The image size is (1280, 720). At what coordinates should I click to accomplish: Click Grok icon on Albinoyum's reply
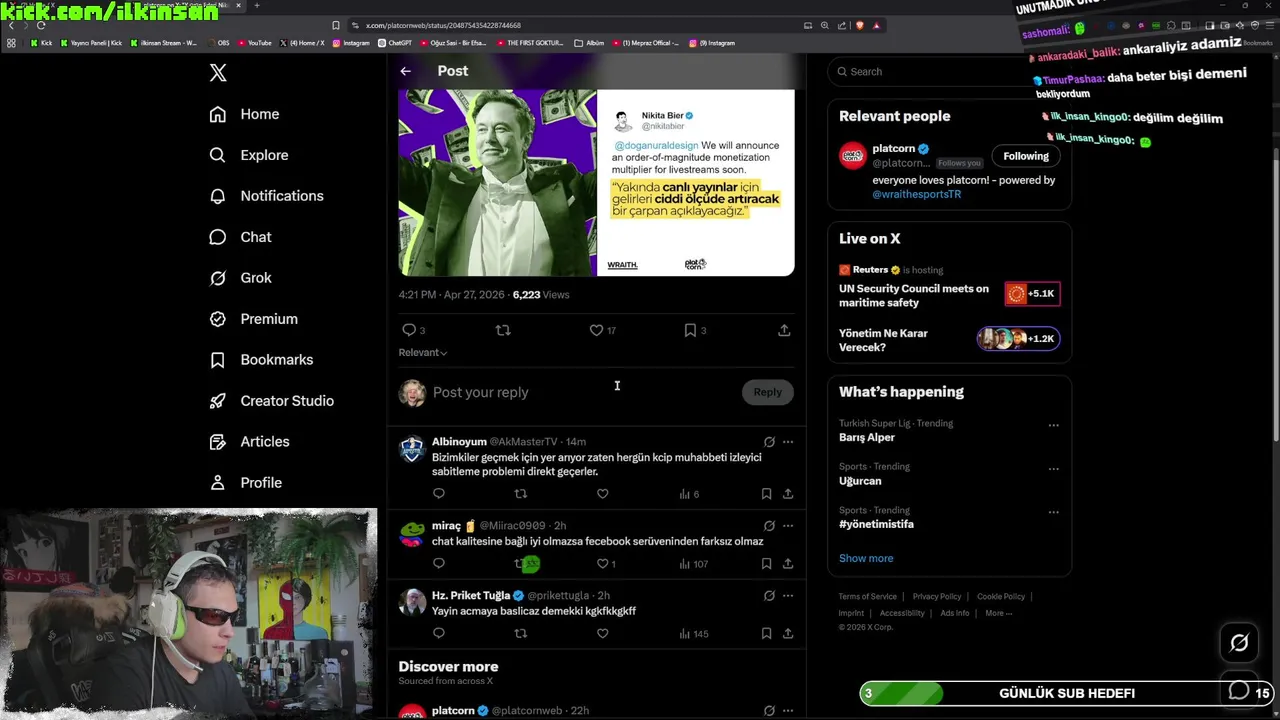769,442
